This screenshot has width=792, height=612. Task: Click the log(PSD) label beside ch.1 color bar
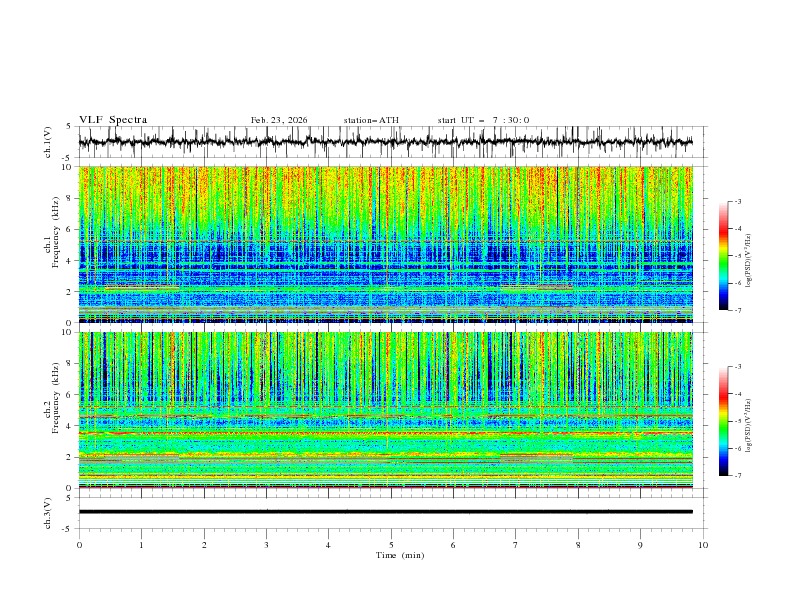click(749, 261)
